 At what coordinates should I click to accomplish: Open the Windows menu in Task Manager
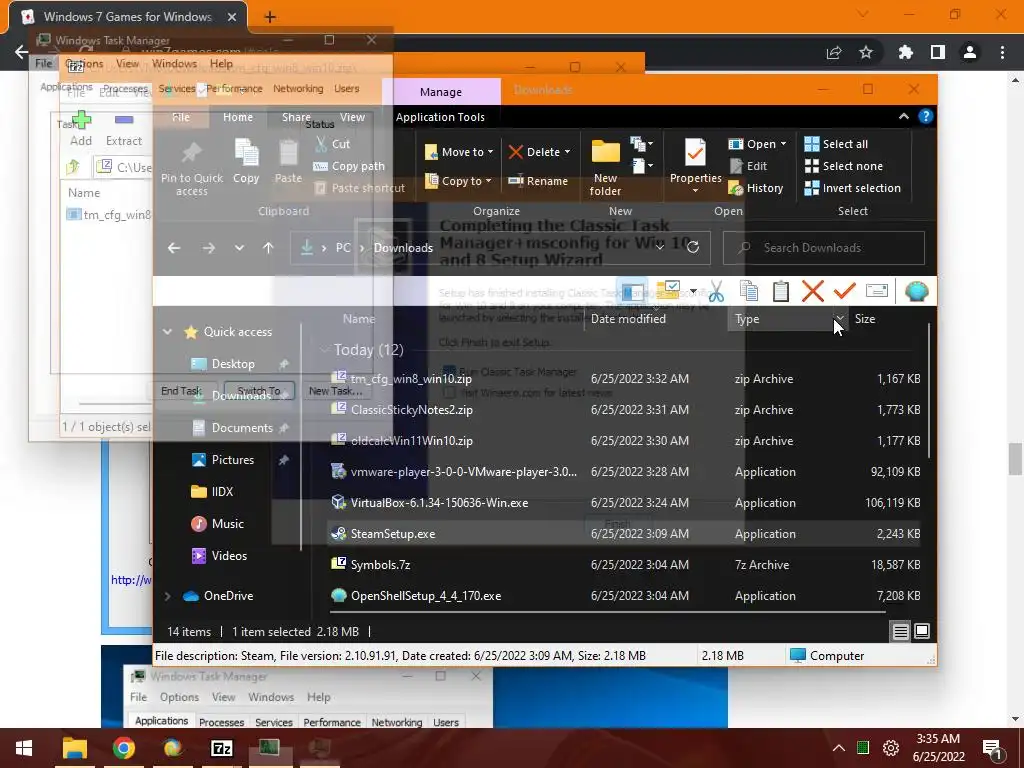click(174, 63)
